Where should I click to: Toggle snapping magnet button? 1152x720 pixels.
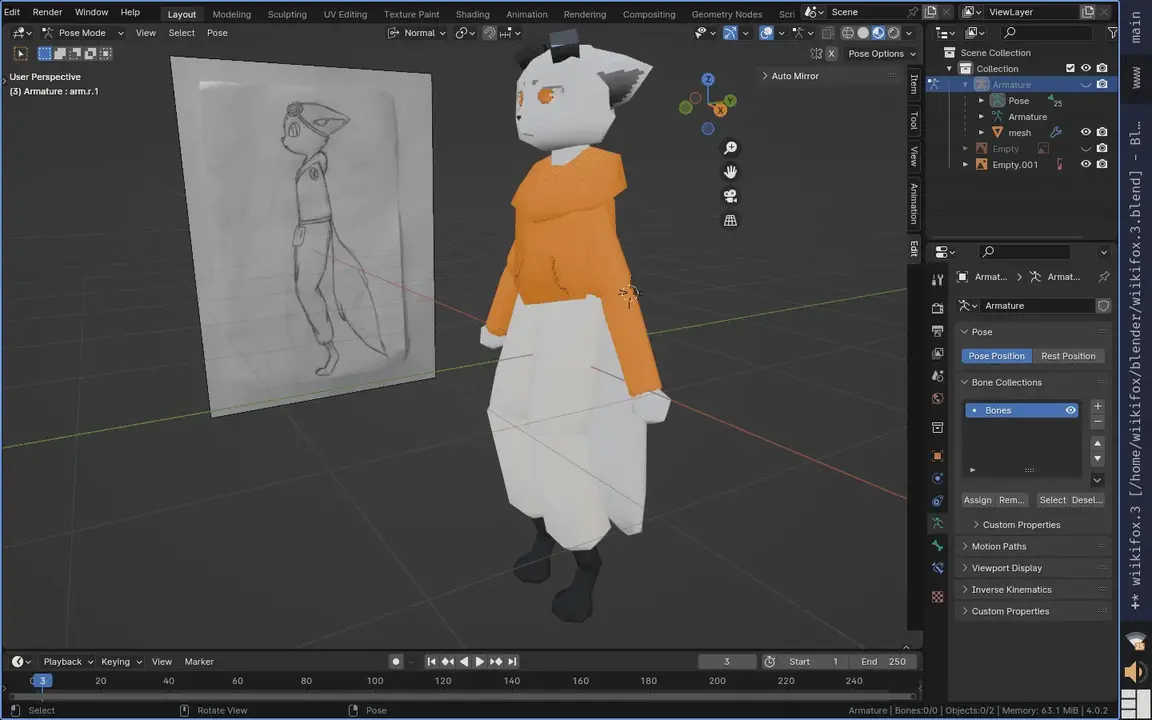point(489,33)
